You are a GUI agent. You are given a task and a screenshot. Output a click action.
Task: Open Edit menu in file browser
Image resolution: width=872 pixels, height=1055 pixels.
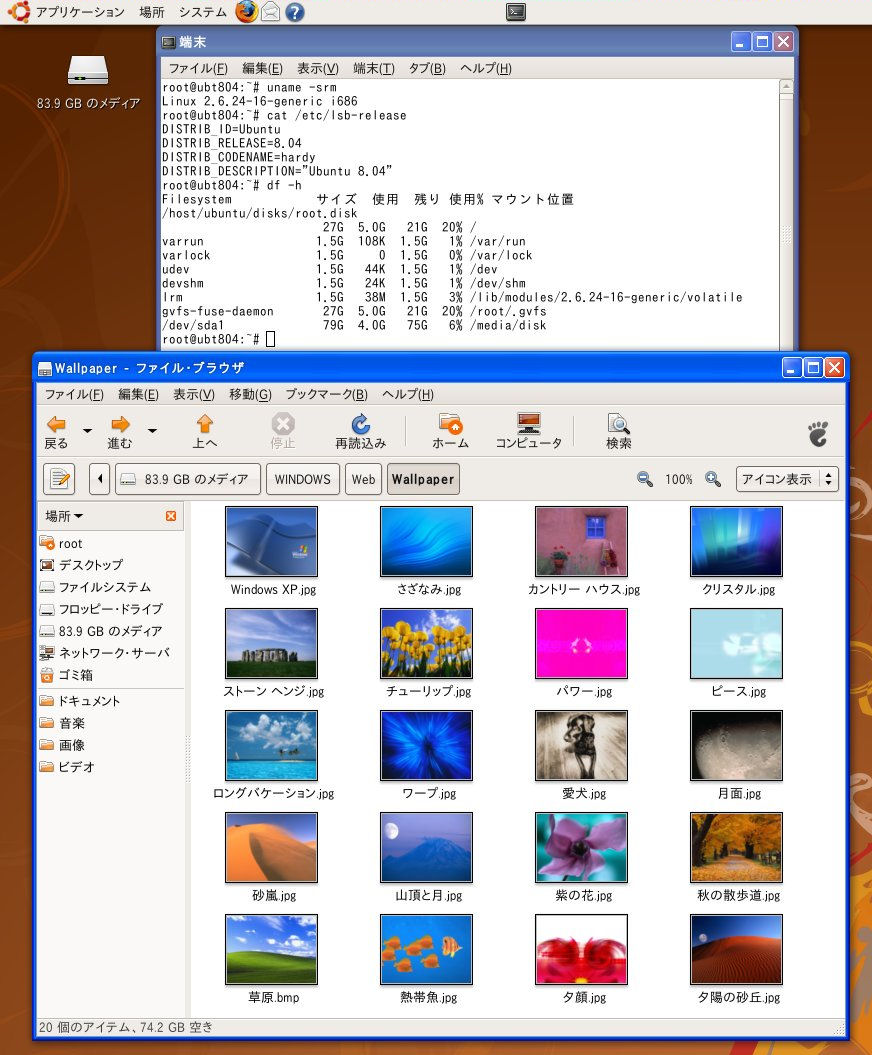[138, 394]
